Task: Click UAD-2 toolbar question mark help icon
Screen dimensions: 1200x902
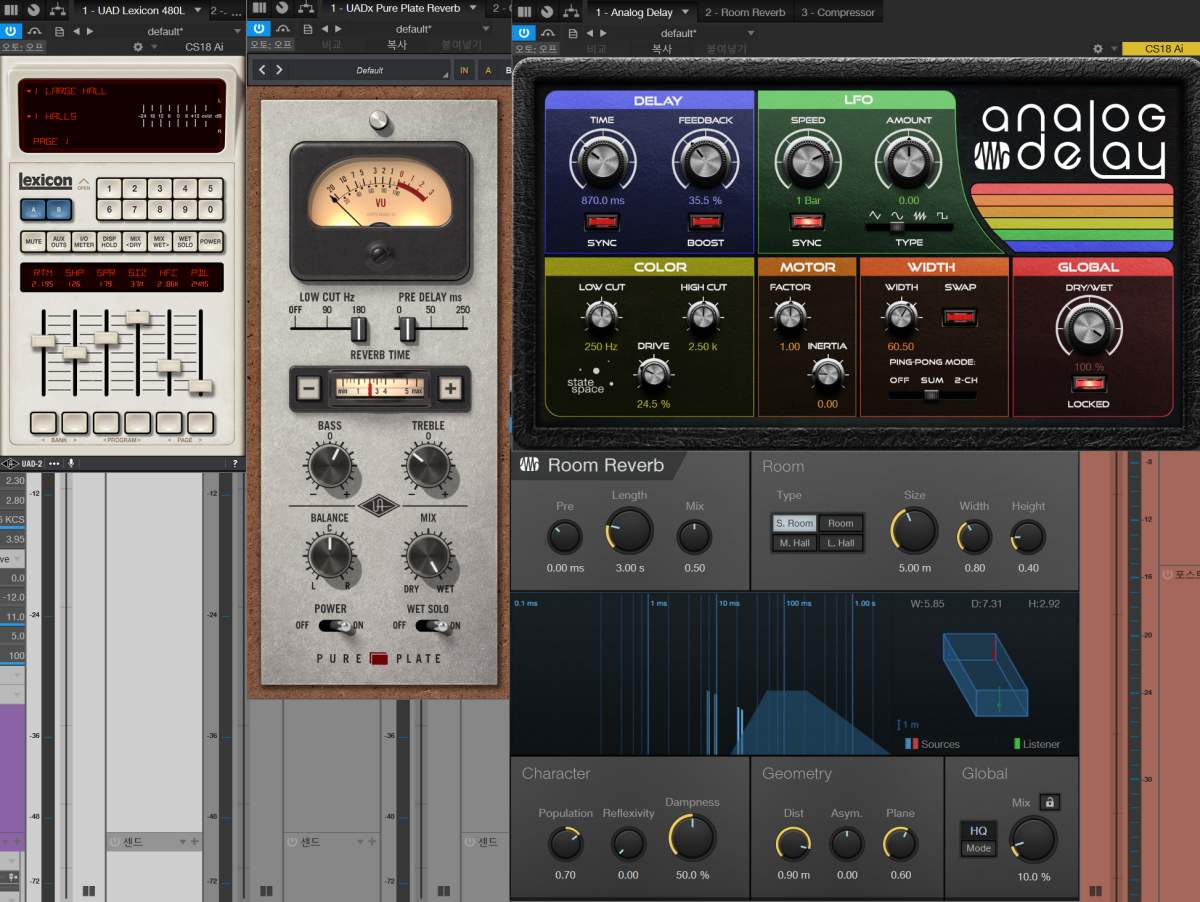Action: click(236, 464)
